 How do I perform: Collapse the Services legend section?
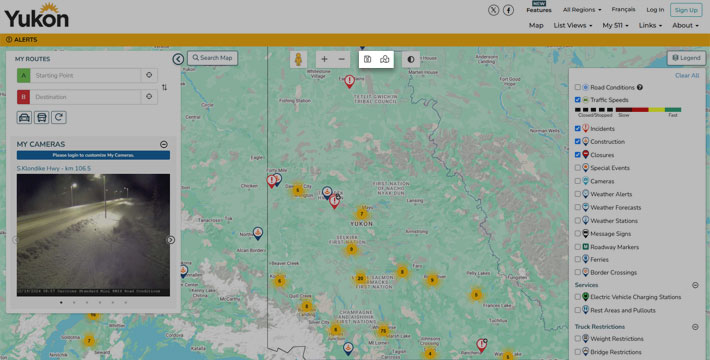[x=695, y=285]
